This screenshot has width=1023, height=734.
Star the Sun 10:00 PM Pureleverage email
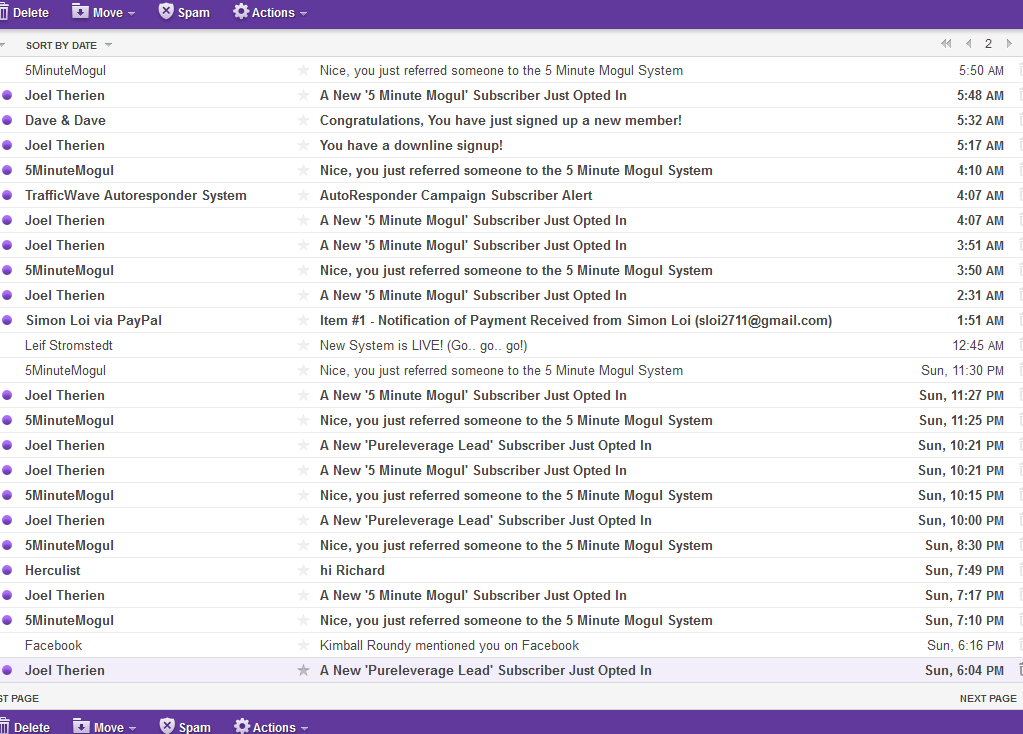[x=303, y=521]
